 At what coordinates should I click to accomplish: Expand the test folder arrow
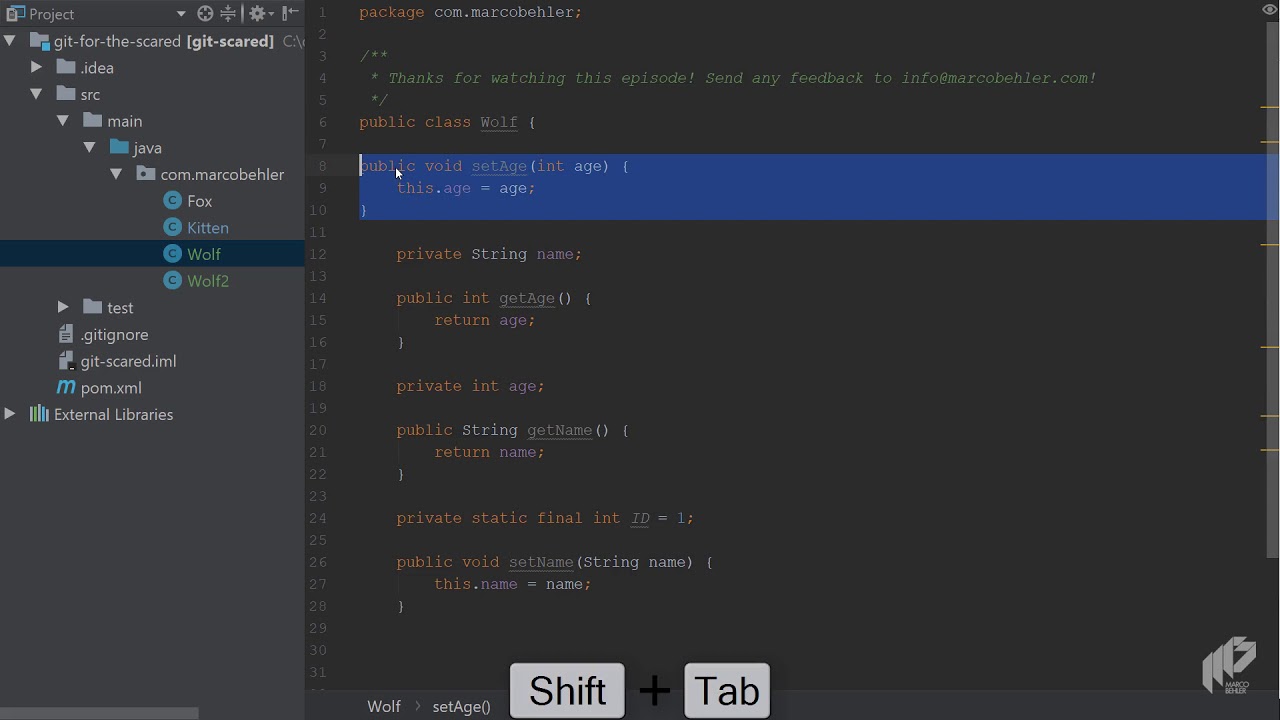point(63,307)
